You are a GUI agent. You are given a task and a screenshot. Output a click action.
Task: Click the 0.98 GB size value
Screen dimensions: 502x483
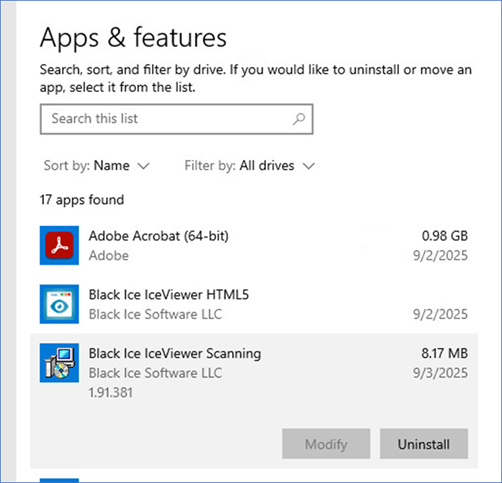445,236
